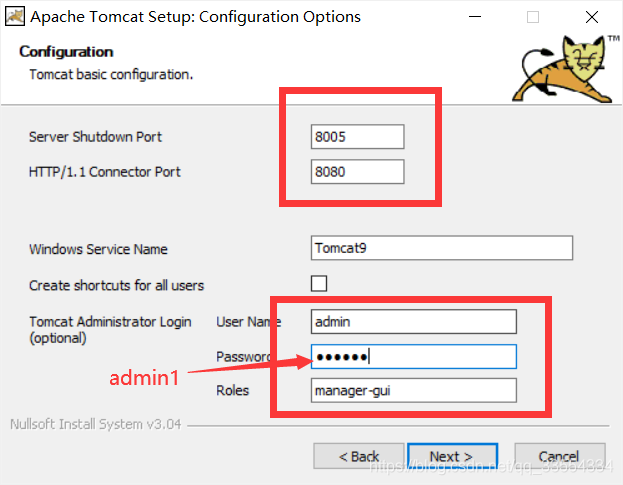Click the Tomcat installer icon in title bar
The image size is (623, 485).
pos(15,17)
